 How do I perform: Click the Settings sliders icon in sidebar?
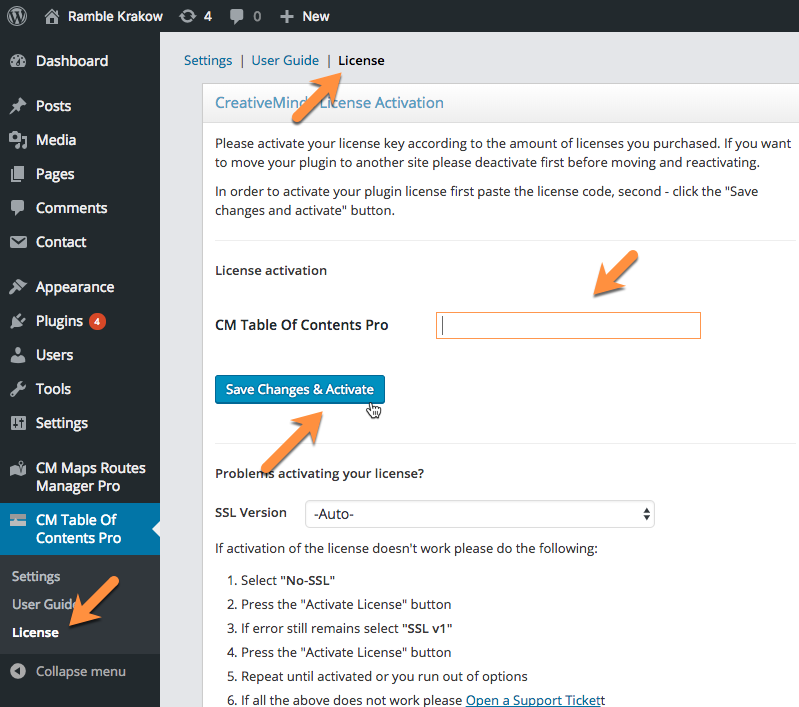coord(18,423)
